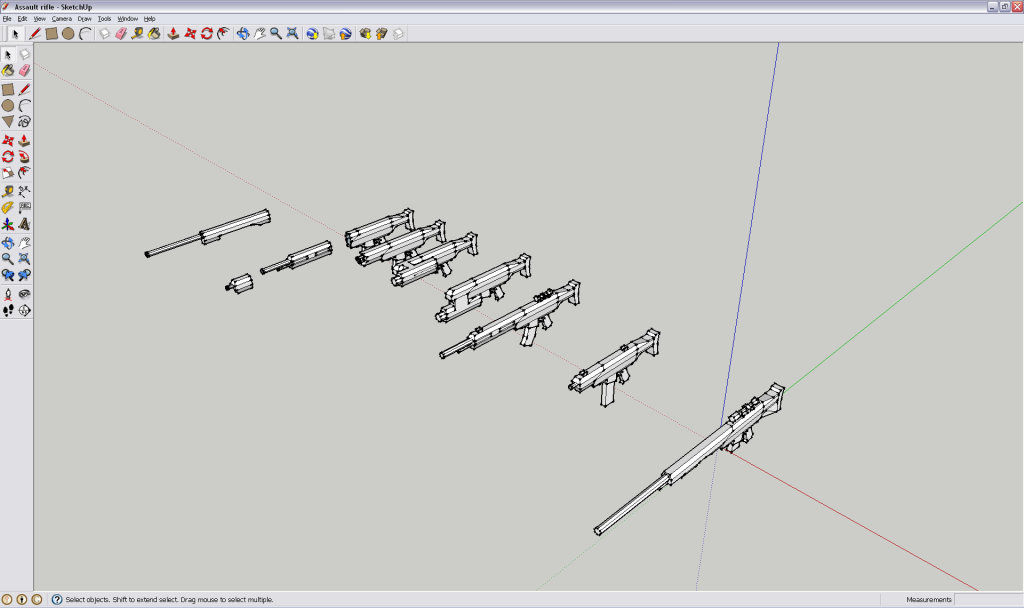Open the Camera menu
The width and height of the screenshot is (1024, 608).
[x=62, y=19]
